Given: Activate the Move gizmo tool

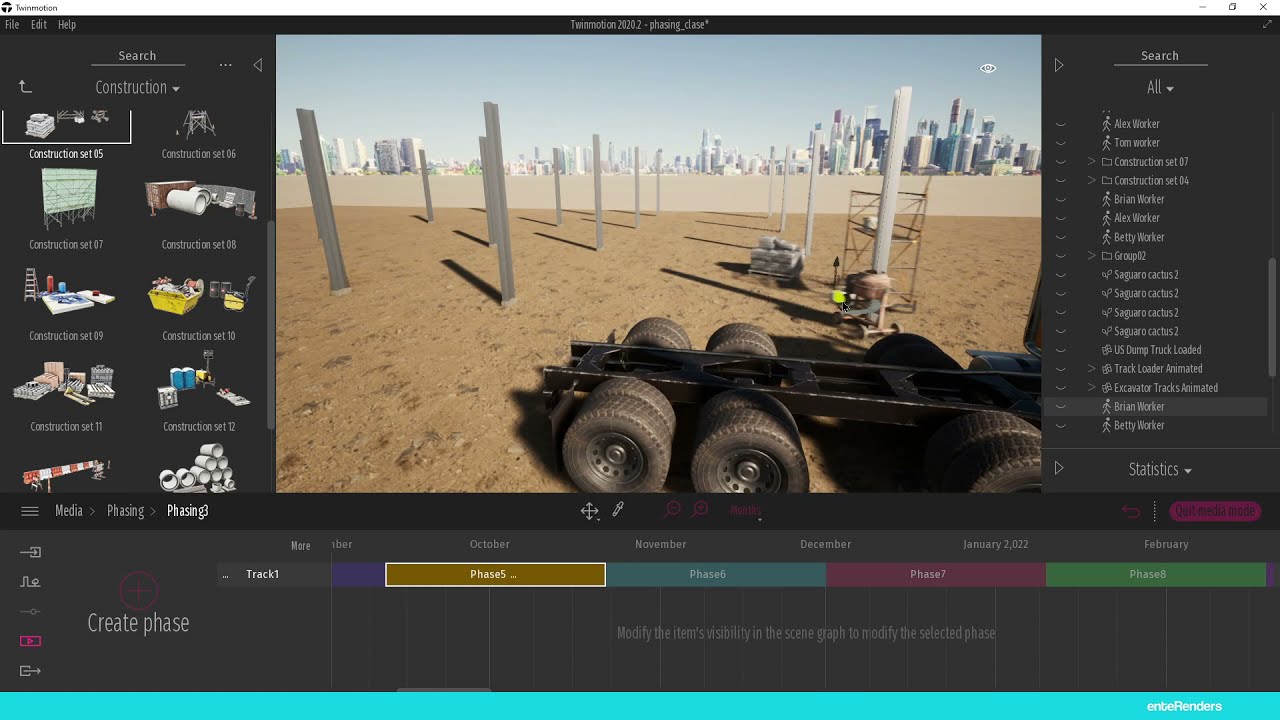Looking at the screenshot, I should point(589,511).
